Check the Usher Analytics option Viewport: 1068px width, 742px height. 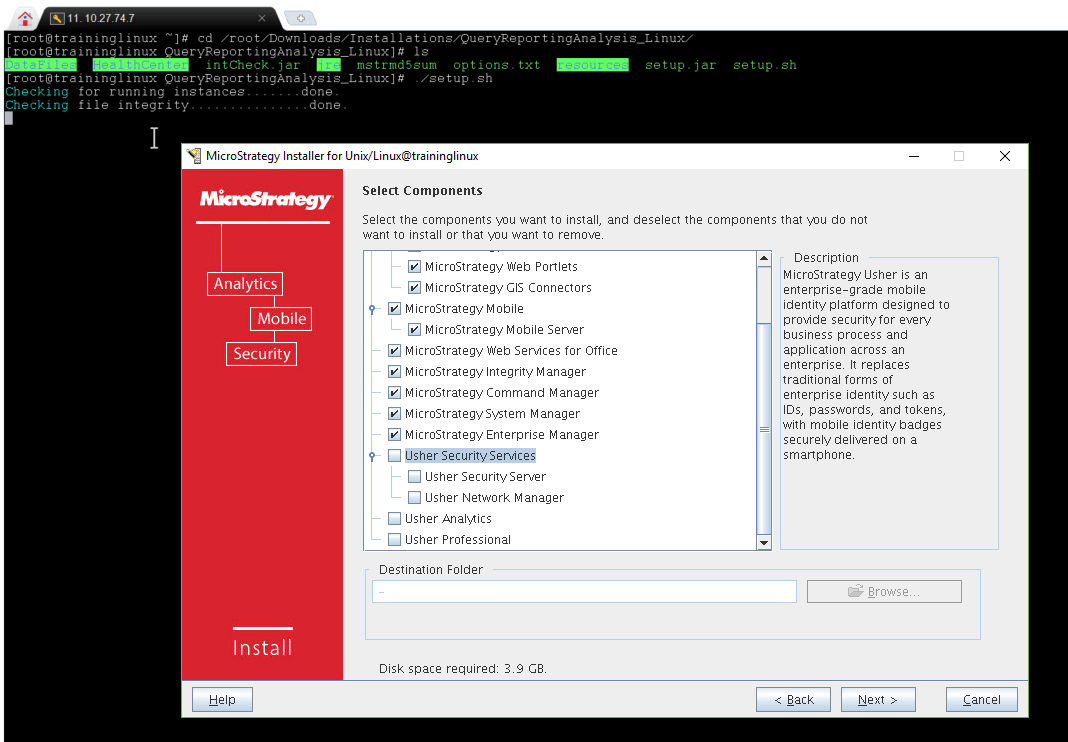(394, 519)
